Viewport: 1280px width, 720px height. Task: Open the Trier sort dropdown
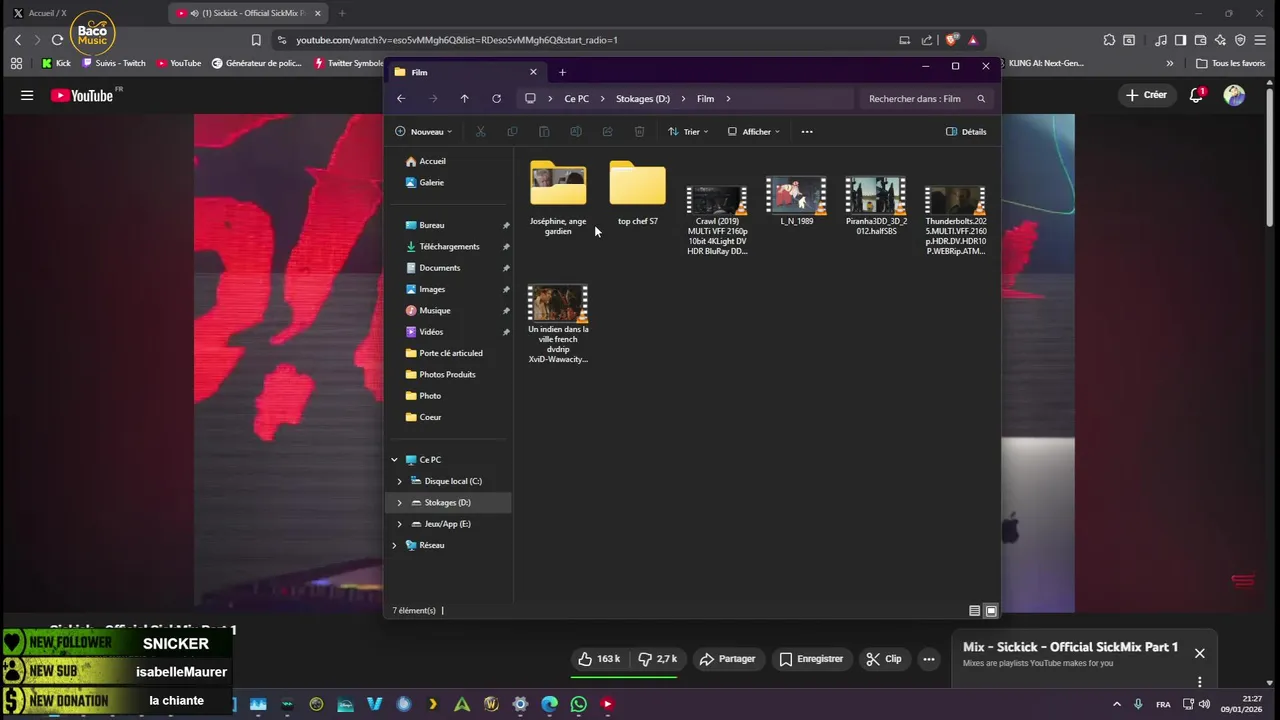[688, 131]
